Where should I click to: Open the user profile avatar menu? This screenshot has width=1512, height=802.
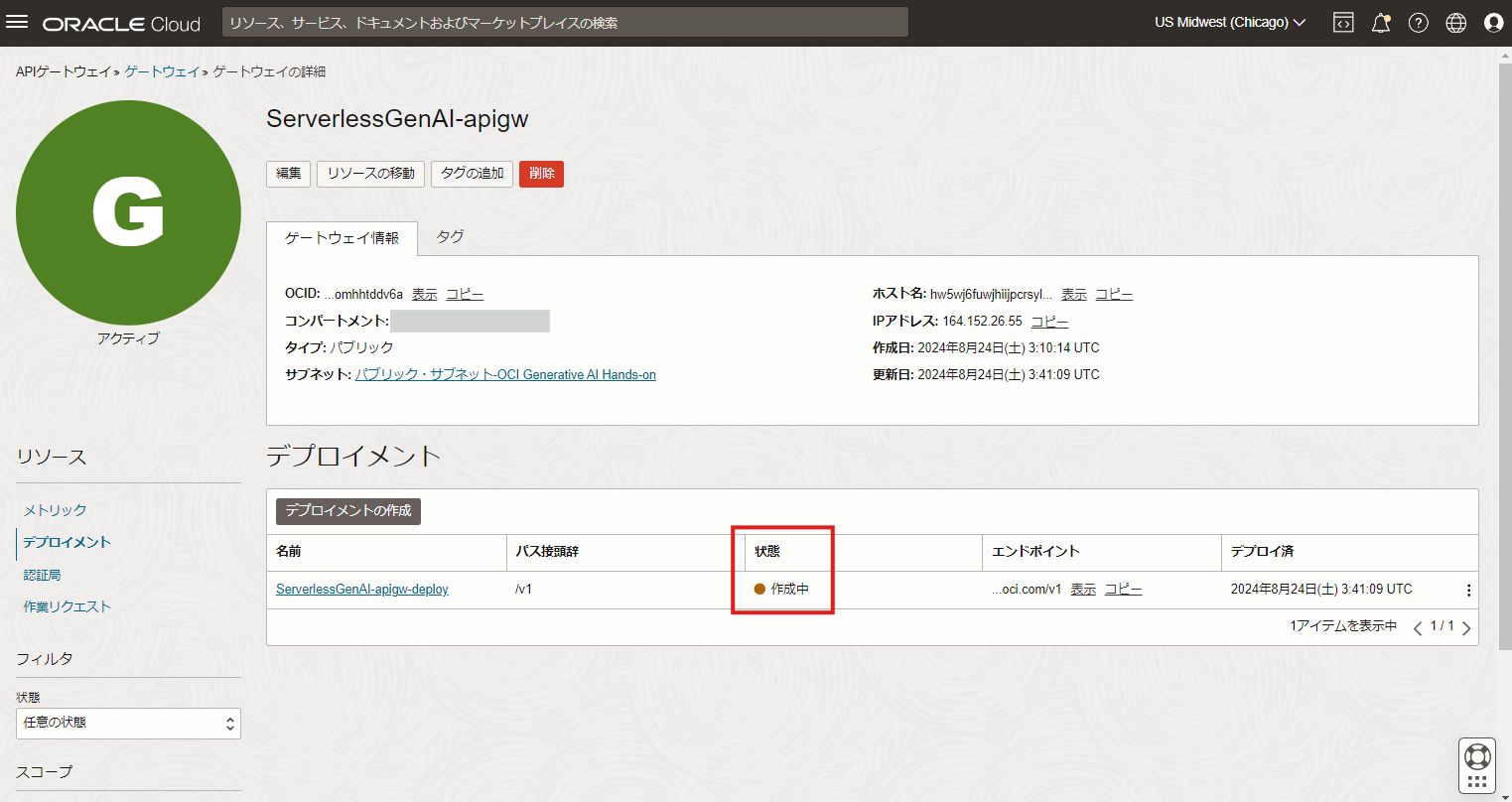[1493, 23]
